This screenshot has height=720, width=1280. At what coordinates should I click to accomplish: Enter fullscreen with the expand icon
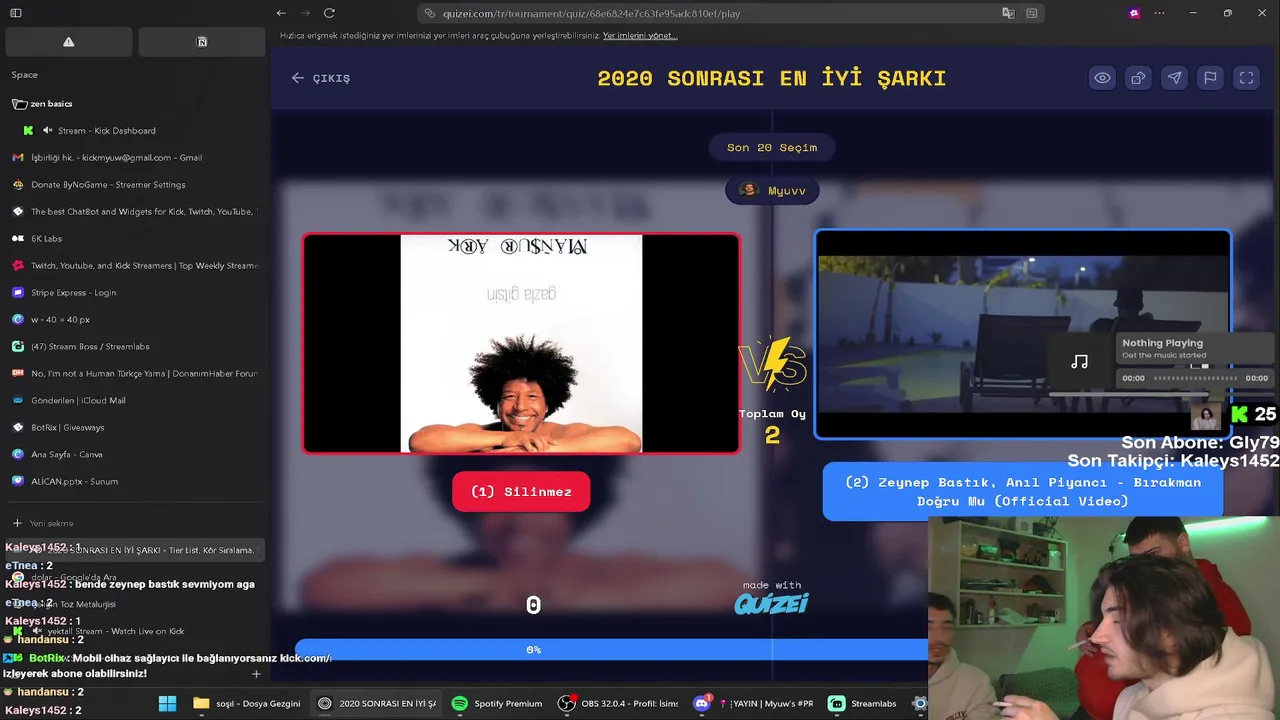pyautogui.click(x=1246, y=78)
